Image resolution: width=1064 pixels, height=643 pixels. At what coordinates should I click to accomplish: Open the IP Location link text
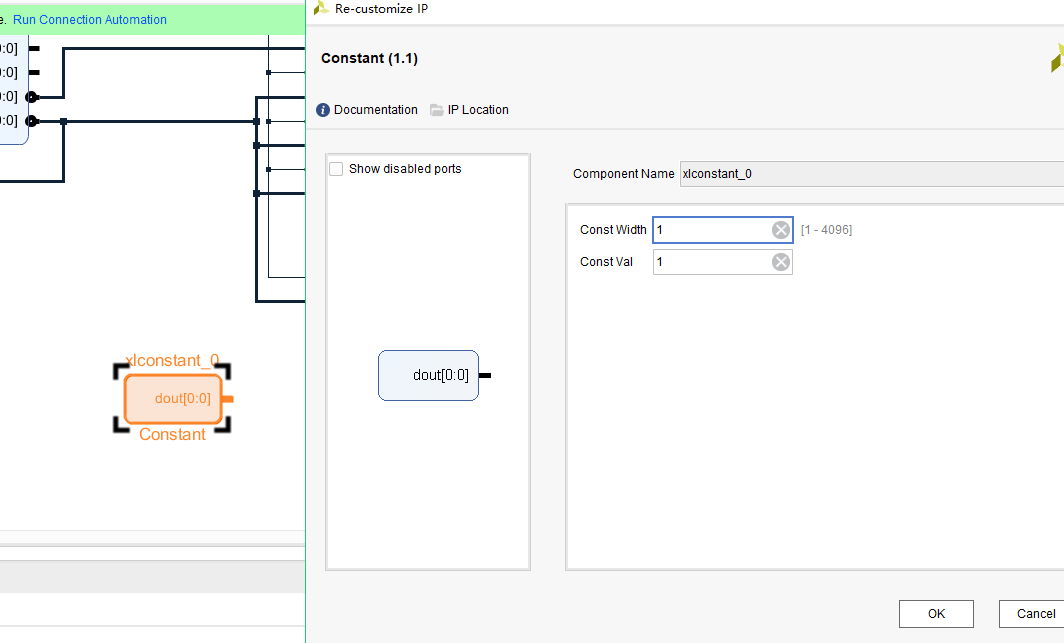point(478,110)
